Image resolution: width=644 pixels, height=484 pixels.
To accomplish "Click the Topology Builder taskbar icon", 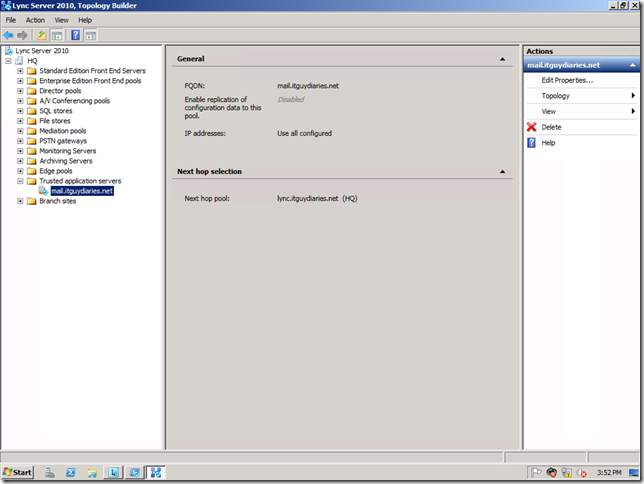I will click(156, 472).
